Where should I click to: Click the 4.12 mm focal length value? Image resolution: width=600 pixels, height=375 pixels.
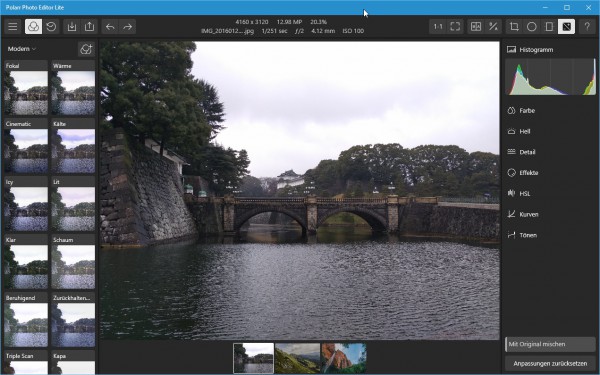tap(323, 31)
